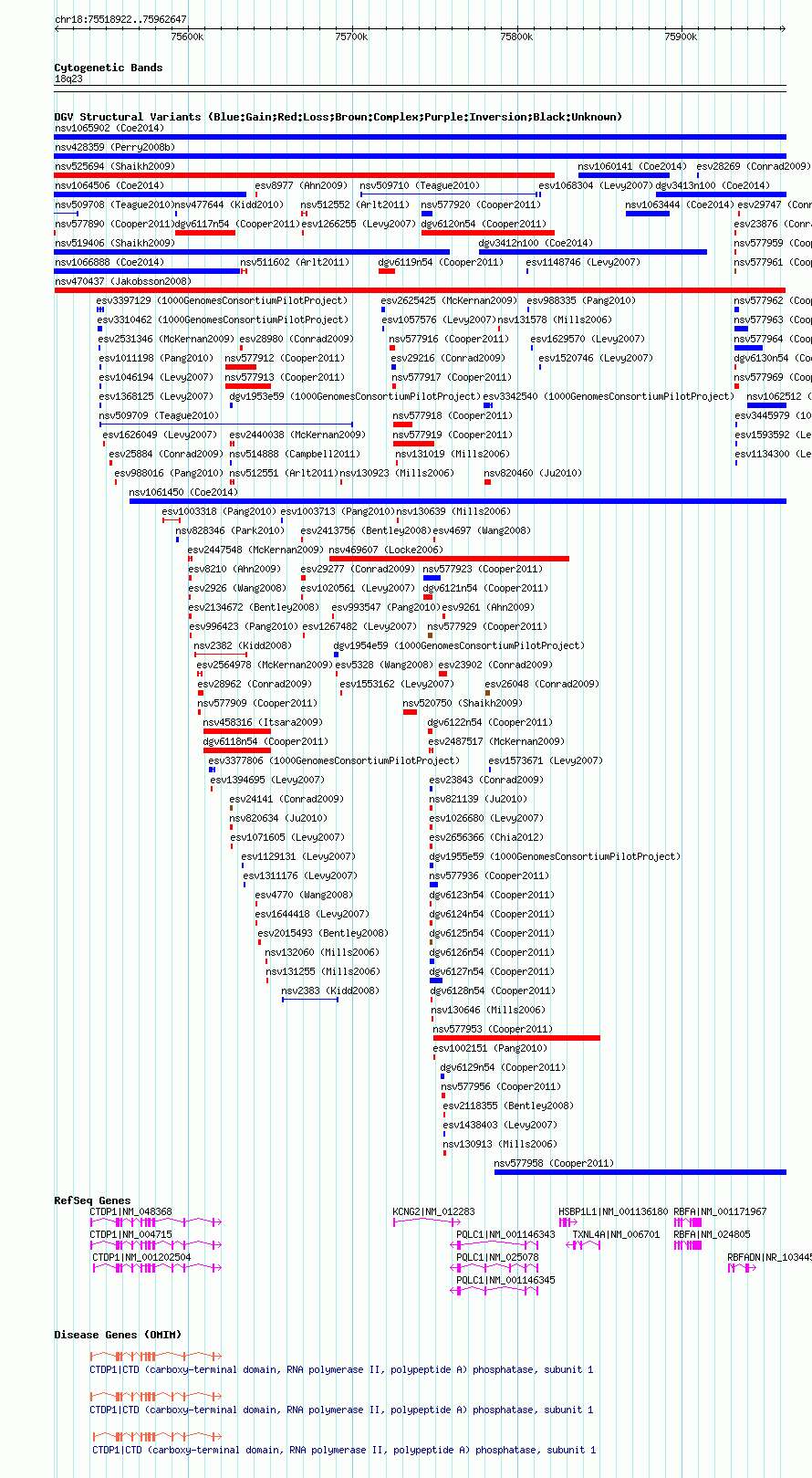Click the dgv6118n54 (Cooper2011) label
Image resolution: width=812 pixels, height=1478 pixels.
(x=265, y=741)
